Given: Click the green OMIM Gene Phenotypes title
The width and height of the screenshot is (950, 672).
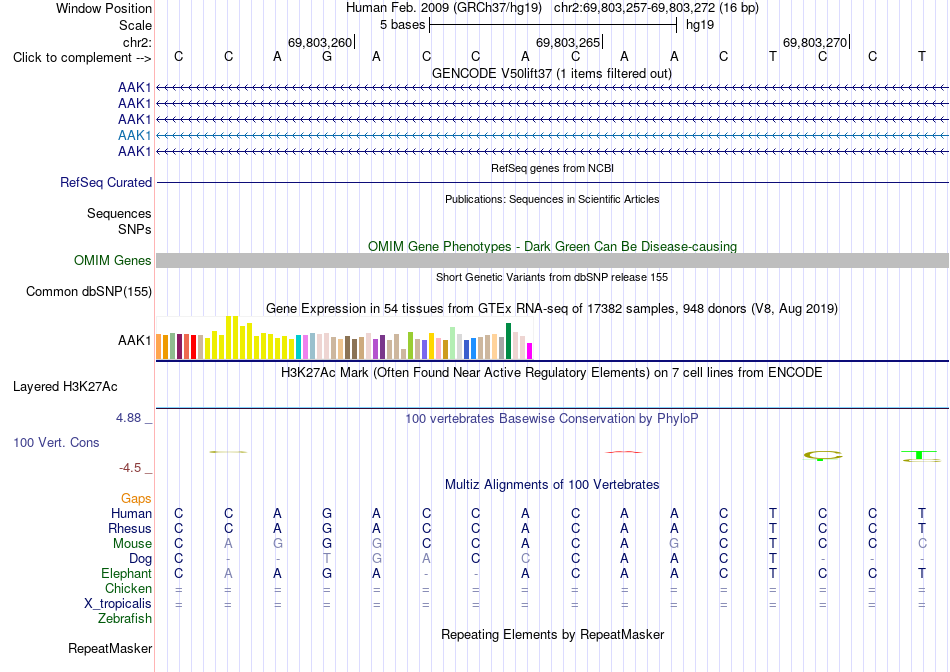Looking at the screenshot, I should coord(552,247).
